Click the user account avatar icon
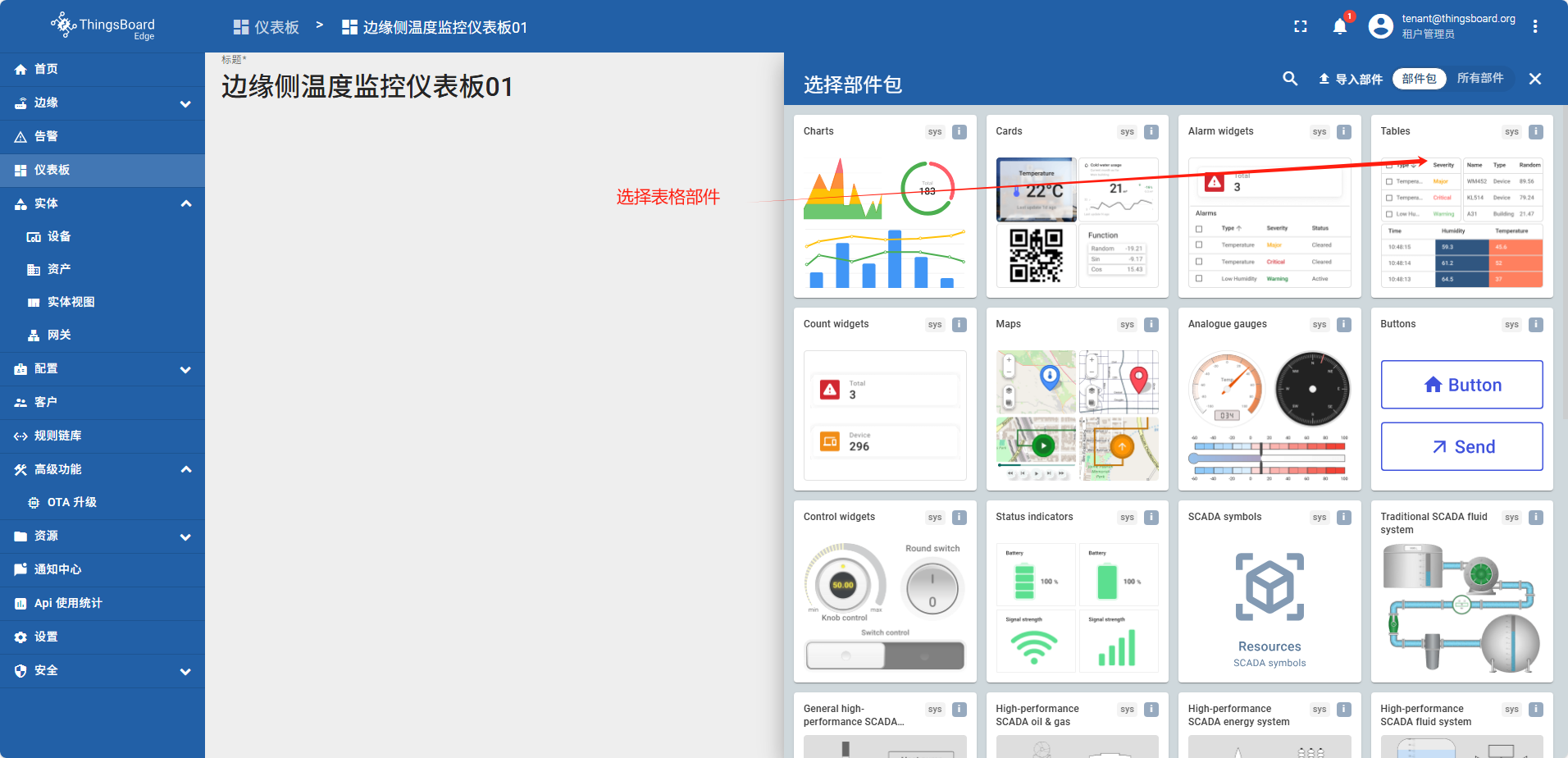 point(1380,26)
